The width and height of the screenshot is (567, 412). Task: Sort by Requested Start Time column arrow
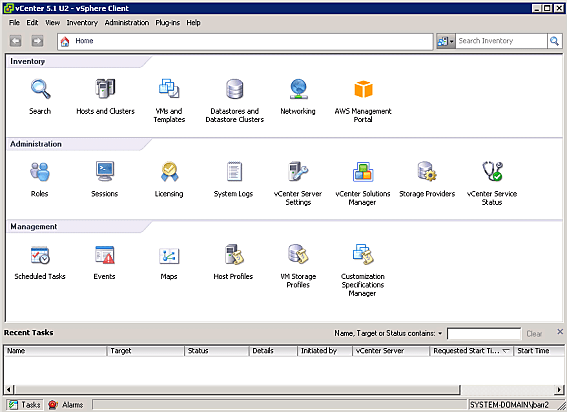(506, 351)
